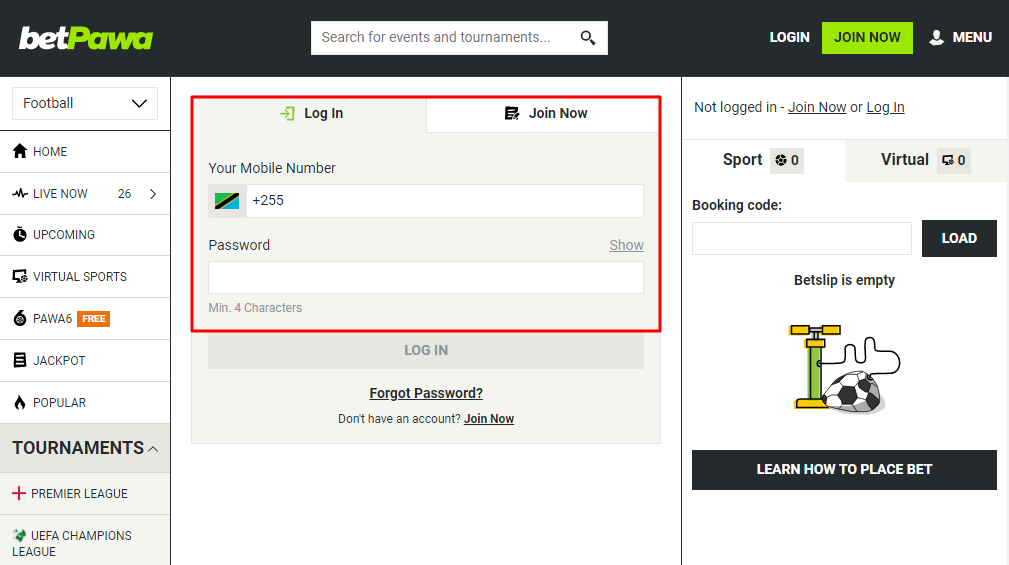
Task: Click the Popular flame icon
Action: tap(20, 402)
